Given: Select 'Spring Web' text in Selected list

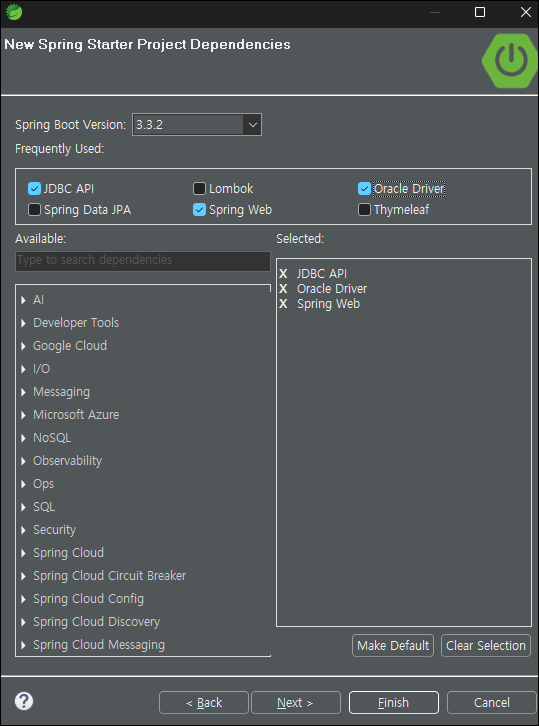Looking at the screenshot, I should pos(328,304).
